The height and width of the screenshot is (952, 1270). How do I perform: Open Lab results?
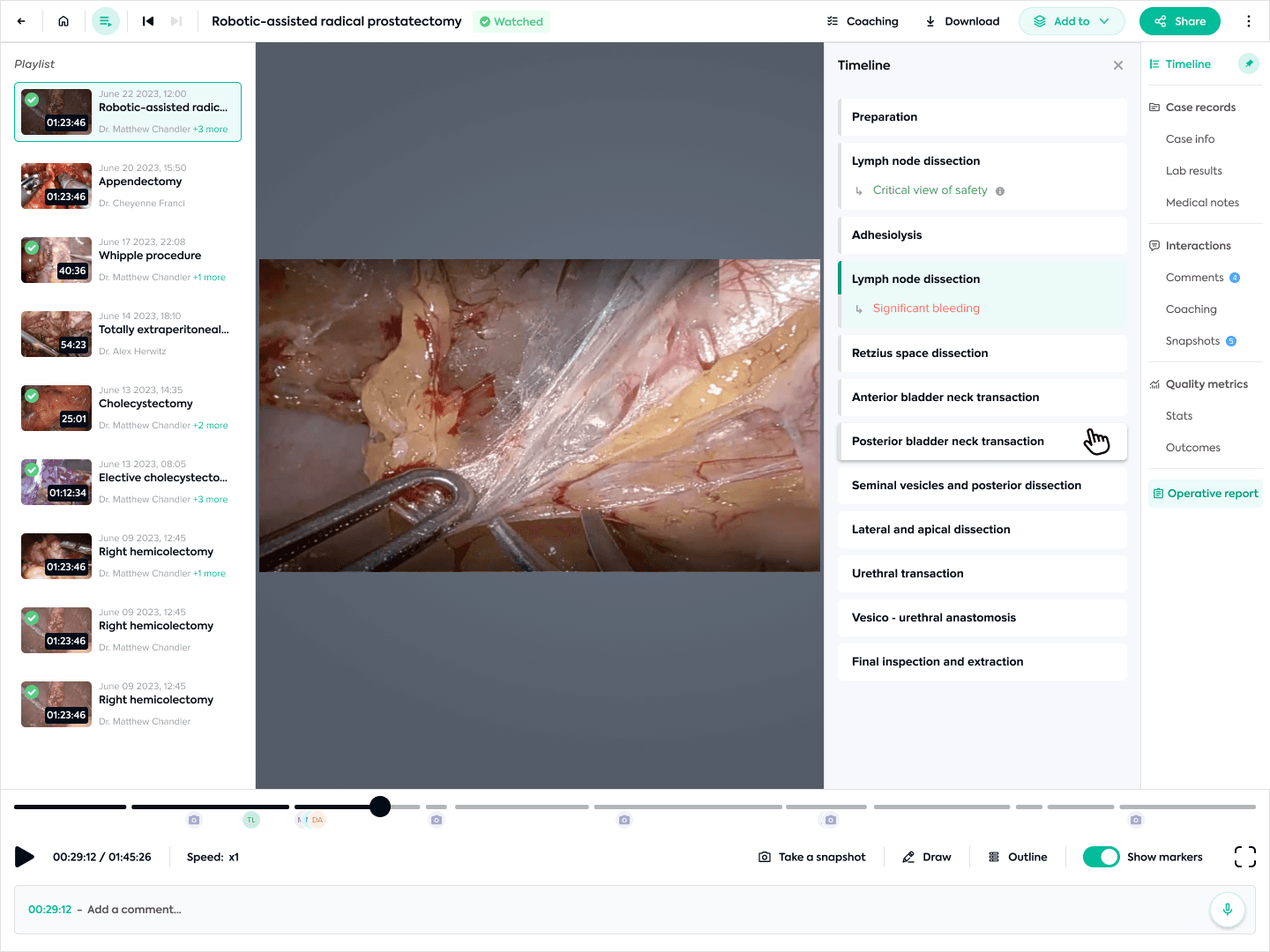click(1193, 171)
